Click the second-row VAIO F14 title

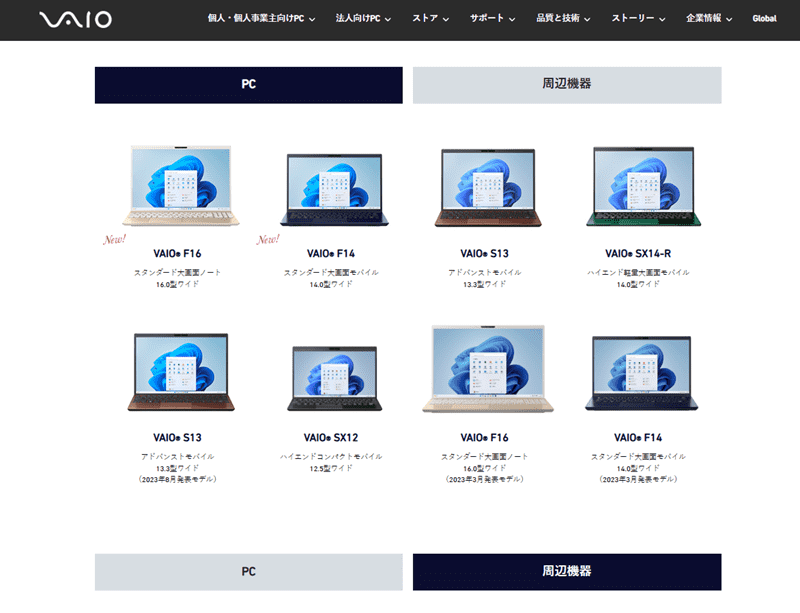(x=638, y=438)
